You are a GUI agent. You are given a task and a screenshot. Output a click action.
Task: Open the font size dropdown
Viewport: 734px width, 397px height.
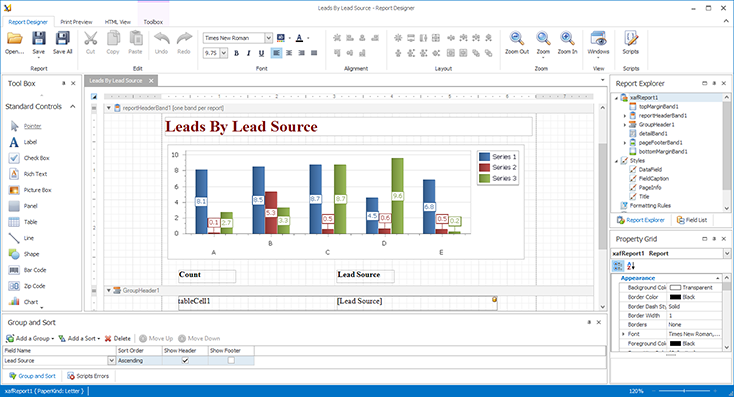click(x=224, y=53)
